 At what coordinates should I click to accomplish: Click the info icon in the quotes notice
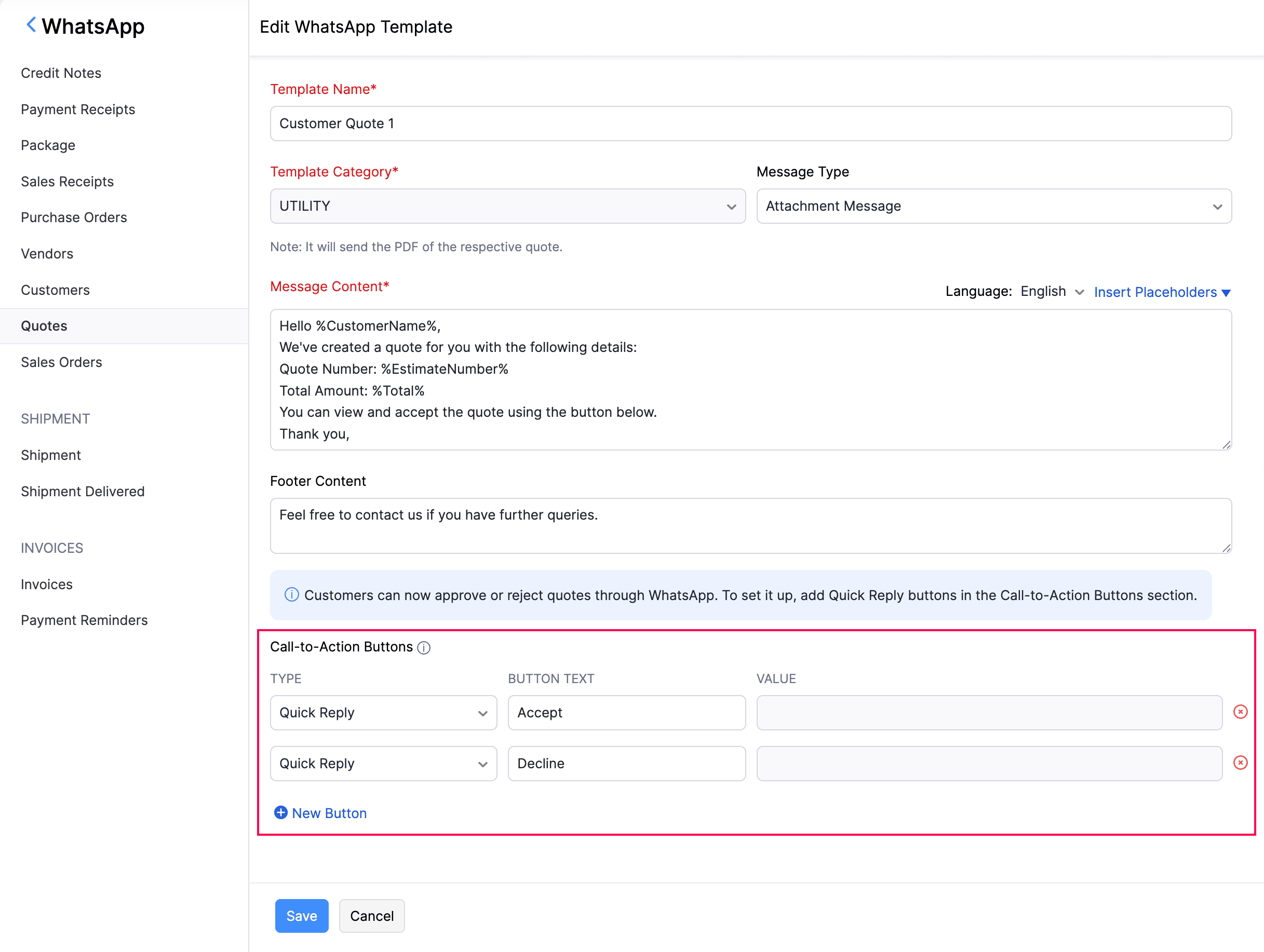click(291, 594)
